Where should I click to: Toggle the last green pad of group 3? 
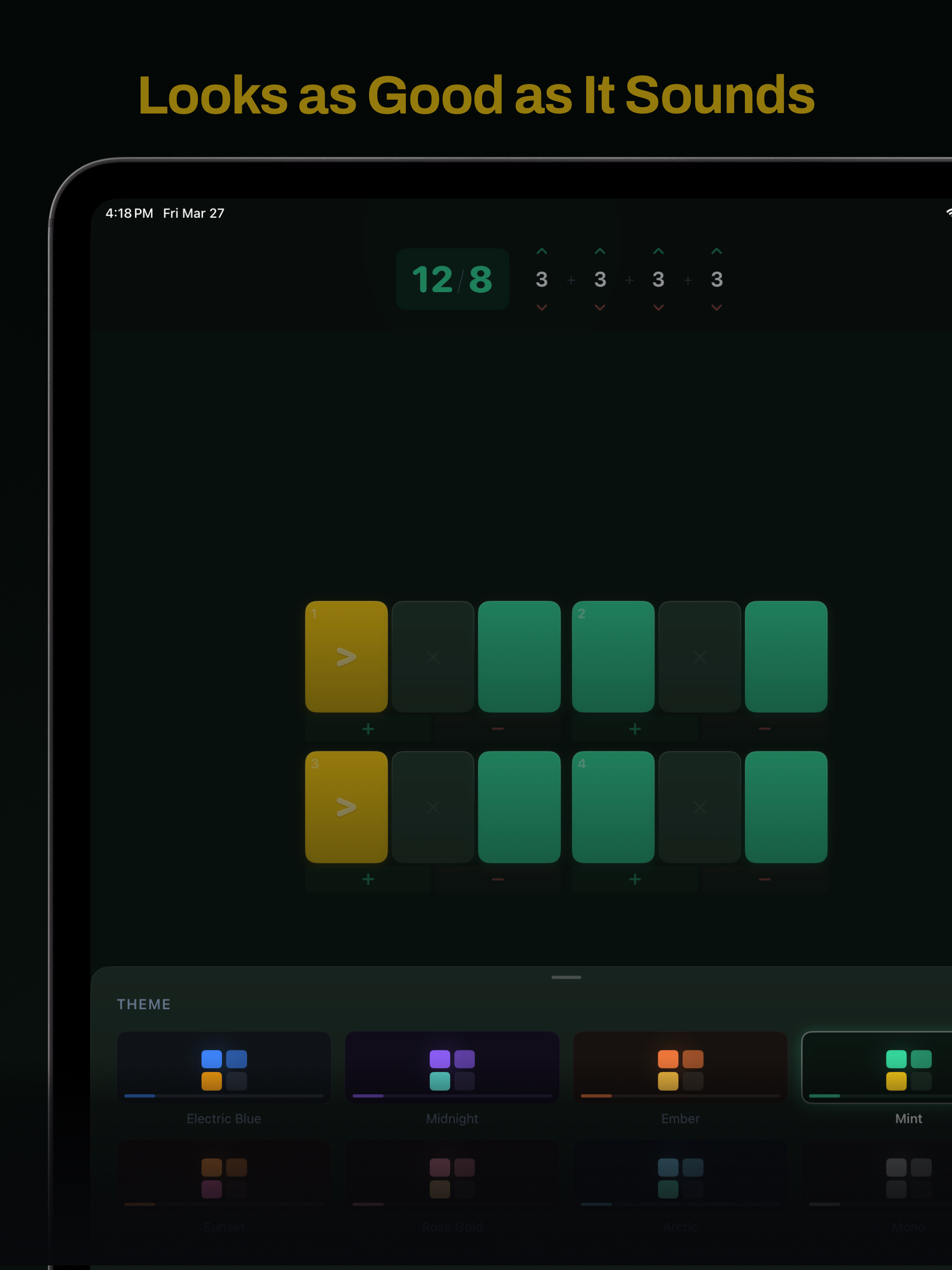[519, 807]
